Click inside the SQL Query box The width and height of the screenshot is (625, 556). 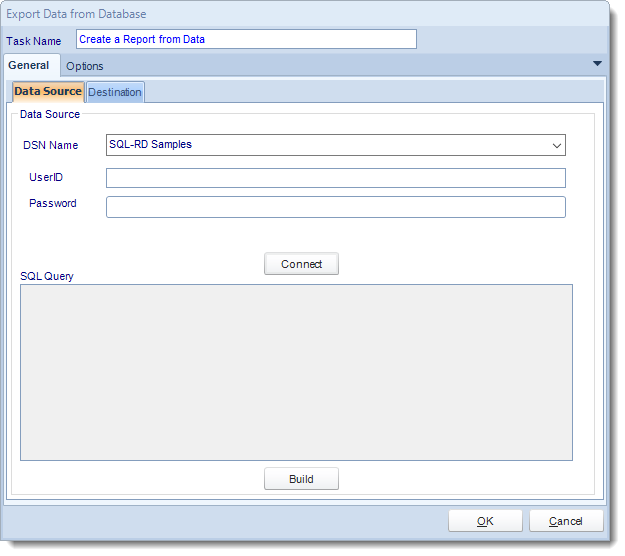coord(296,372)
